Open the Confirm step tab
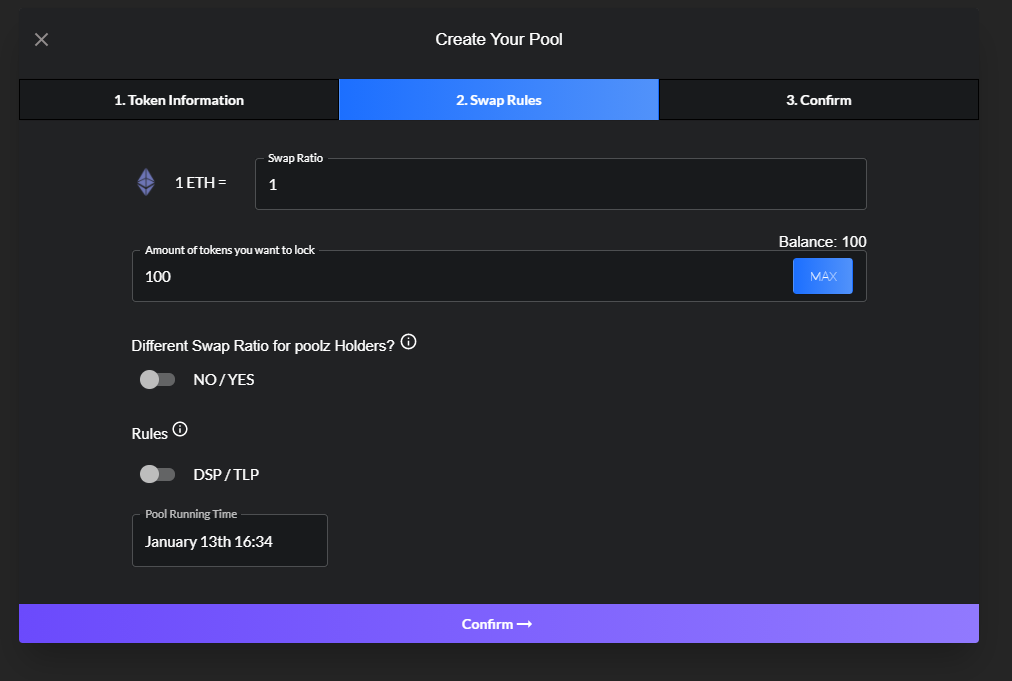The width and height of the screenshot is (1012, 681). coord(818,99)
